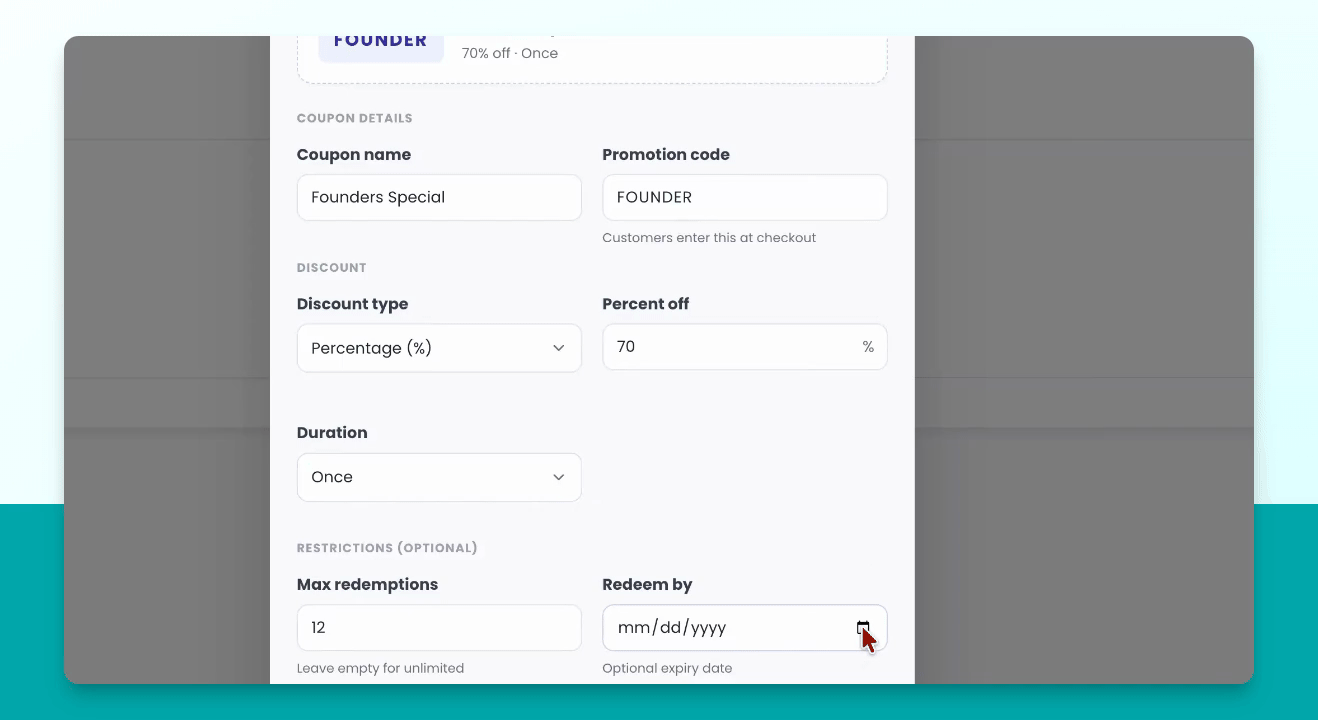Click the 'RESTRICTIONS (OPTIONAL)' section heading
The width and height of the screenshot is (1318, 720).
[x=387, y=548]
